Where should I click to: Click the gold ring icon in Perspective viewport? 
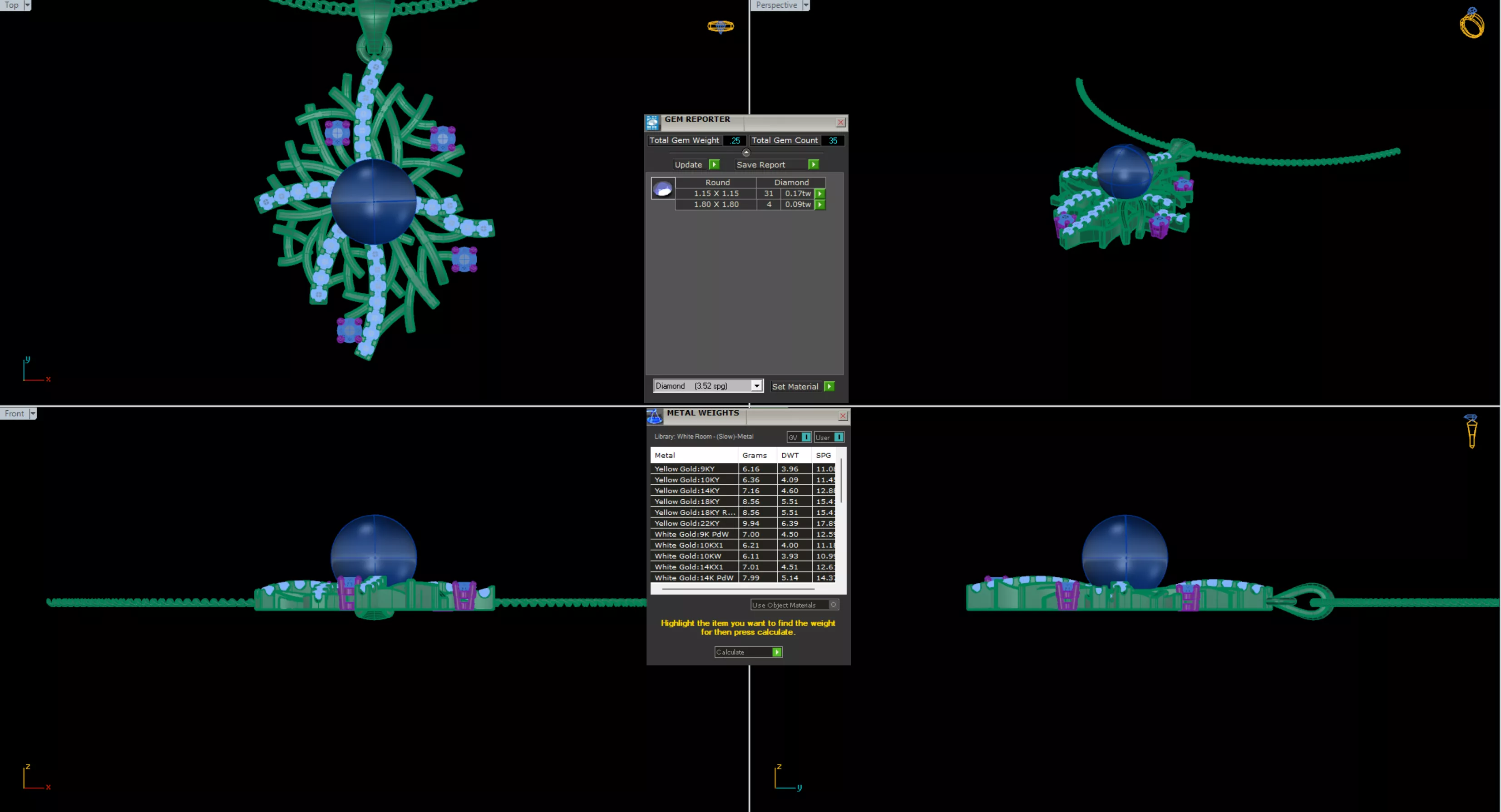pyautogui.click(x=1471, y=23)
